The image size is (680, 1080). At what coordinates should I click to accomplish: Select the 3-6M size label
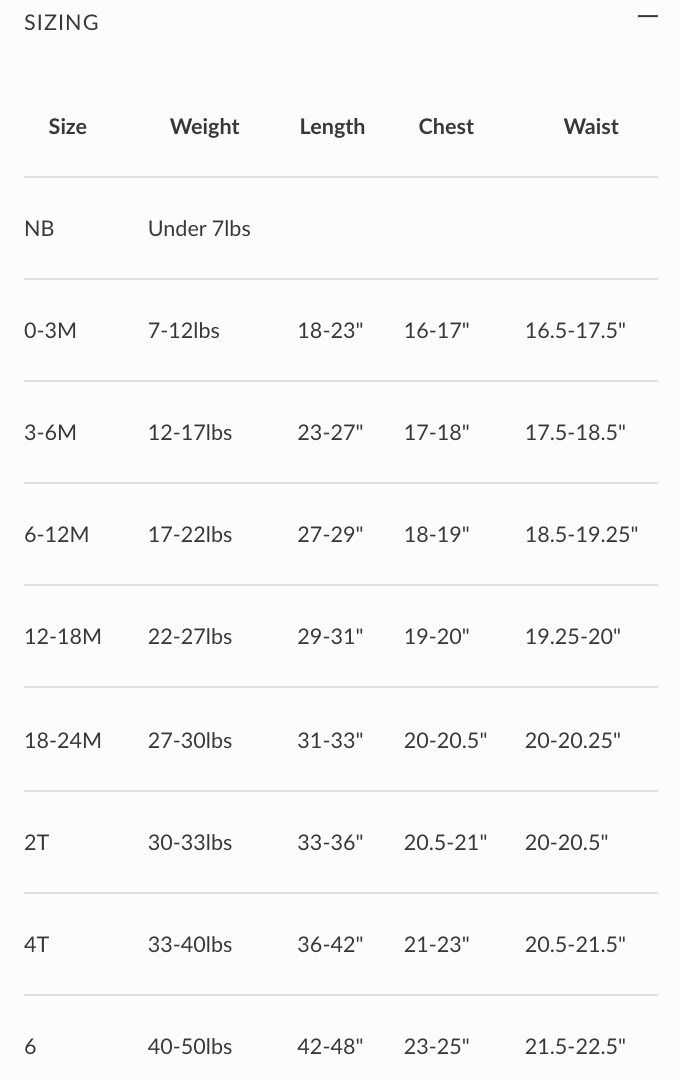point(50,433)
